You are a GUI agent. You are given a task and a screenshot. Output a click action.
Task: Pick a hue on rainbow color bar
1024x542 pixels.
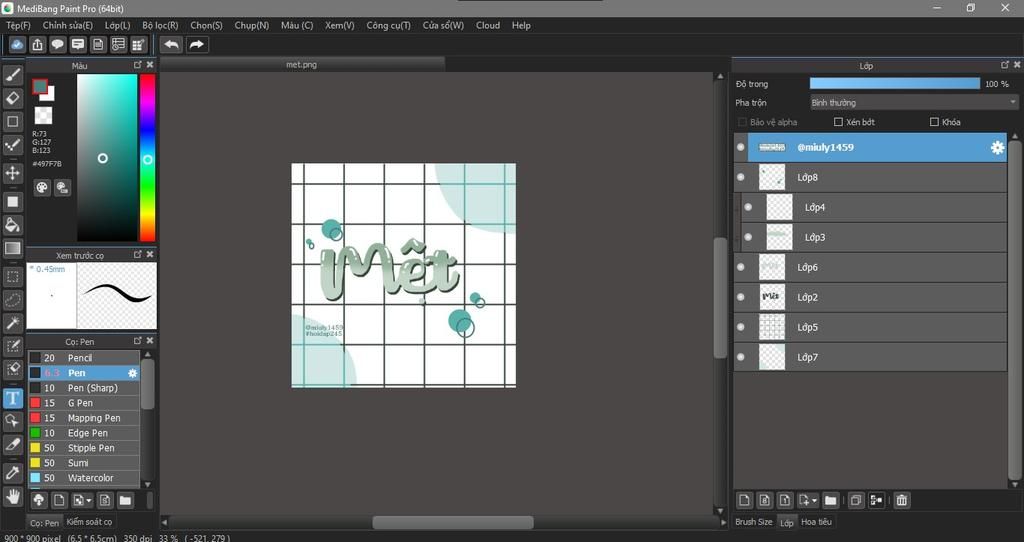(x=148, y=157)
